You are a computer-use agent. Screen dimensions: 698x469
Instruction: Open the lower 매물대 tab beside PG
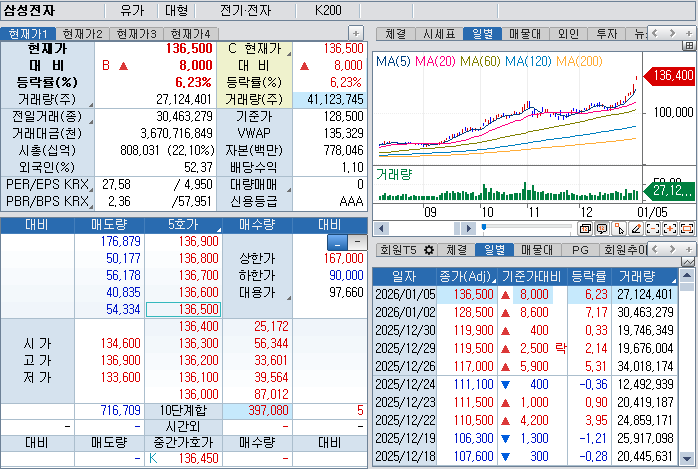(x=537, y=250)
